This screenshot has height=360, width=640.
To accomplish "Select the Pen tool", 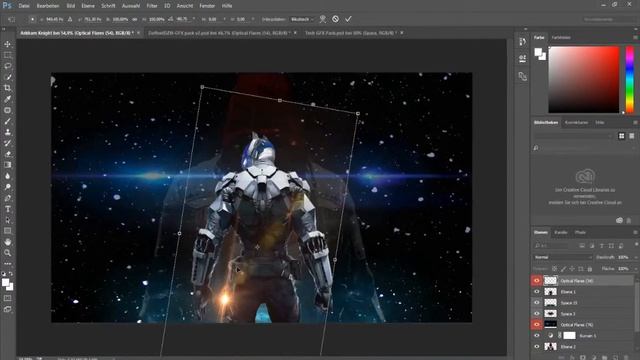I will click(x=7, y=198).
